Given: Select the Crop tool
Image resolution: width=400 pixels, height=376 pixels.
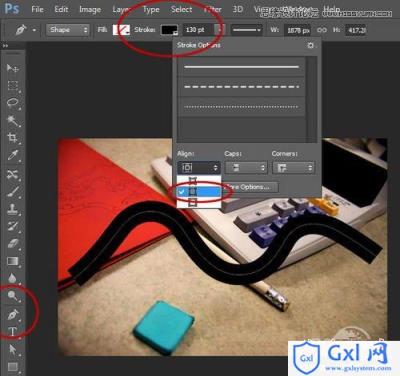Looking at the screenshot, I should point(13,138).
